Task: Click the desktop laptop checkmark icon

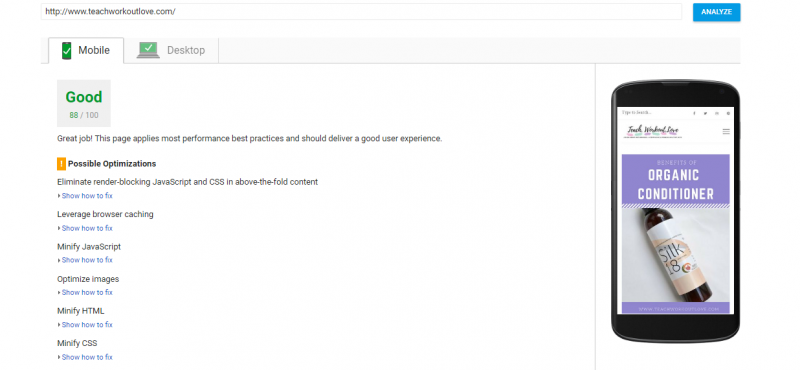Action: click(x=148, y=50)
